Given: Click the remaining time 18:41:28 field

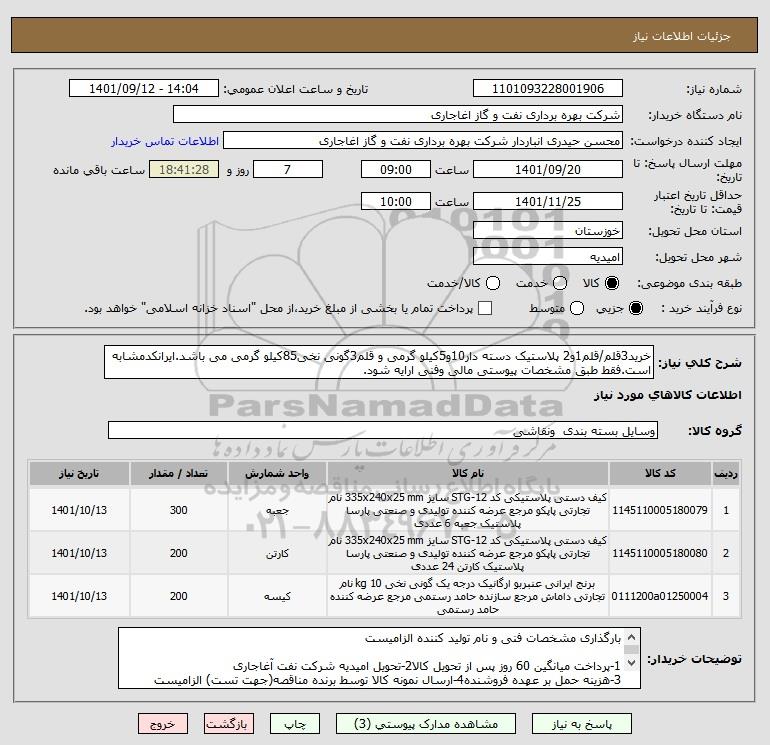Looking at the screenshot, I should (184, 169).
